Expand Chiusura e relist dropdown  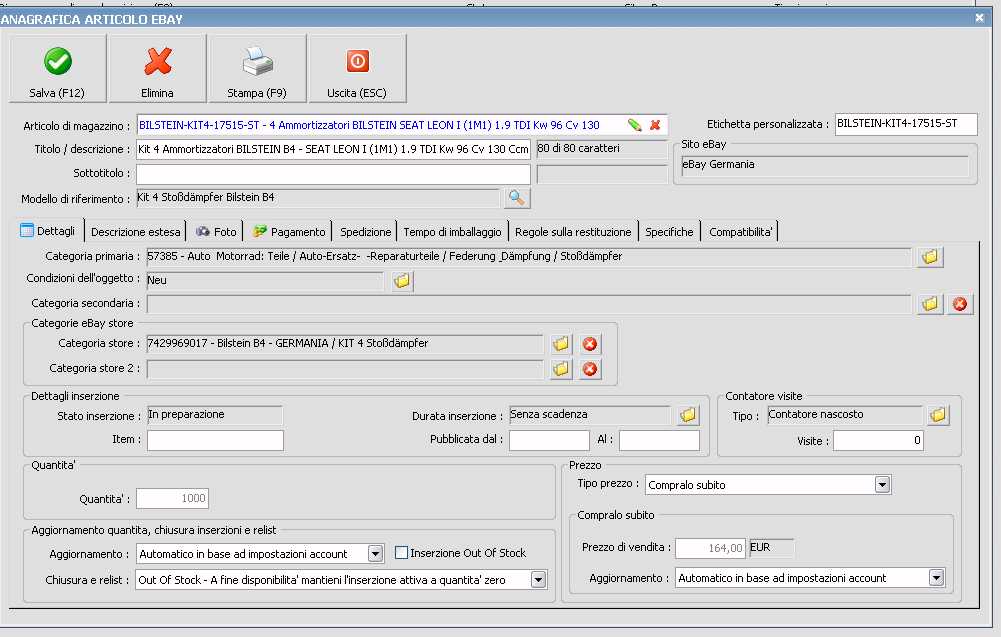[x=538, y=580]
